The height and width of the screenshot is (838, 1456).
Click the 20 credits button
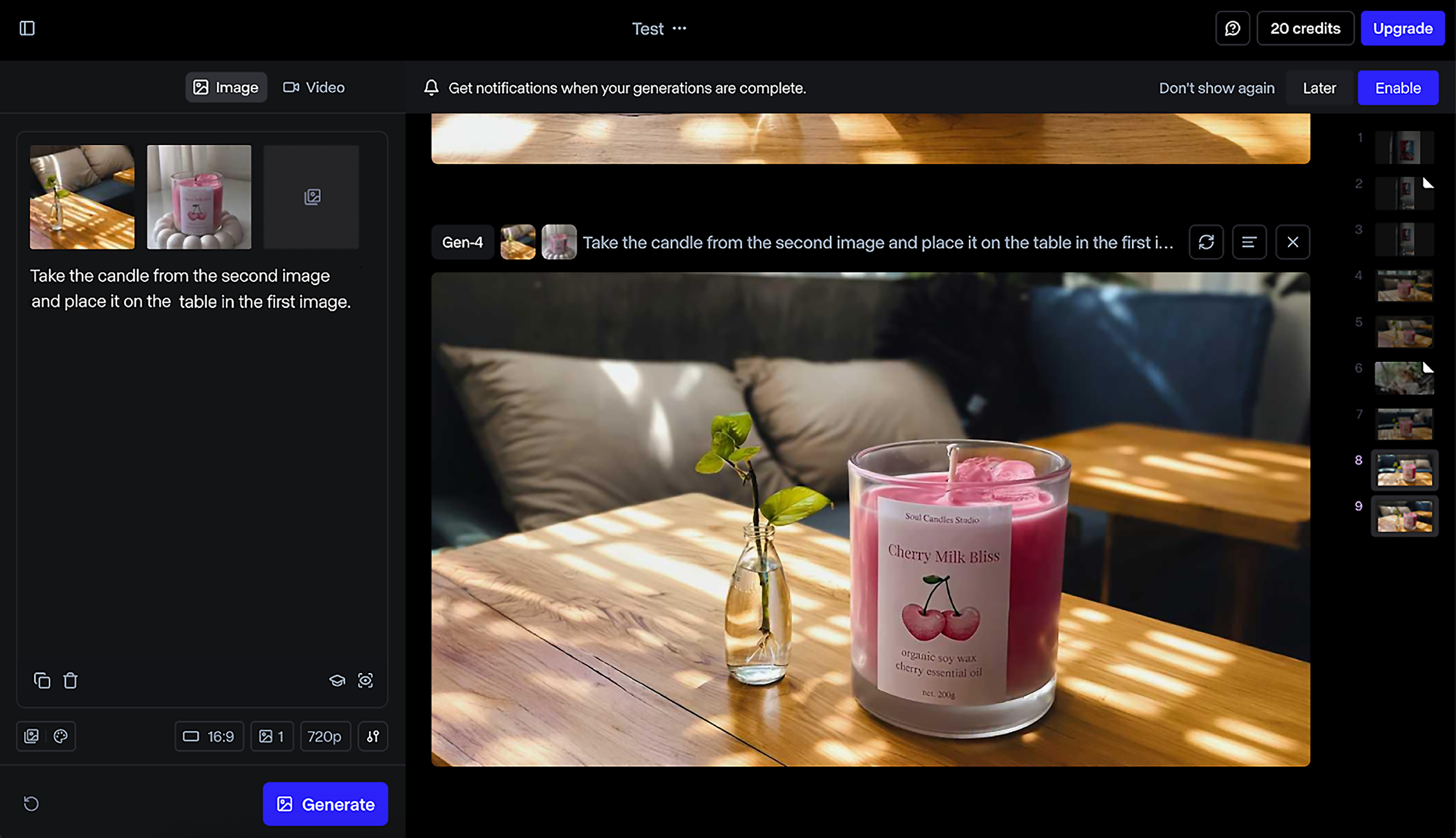1305,28
